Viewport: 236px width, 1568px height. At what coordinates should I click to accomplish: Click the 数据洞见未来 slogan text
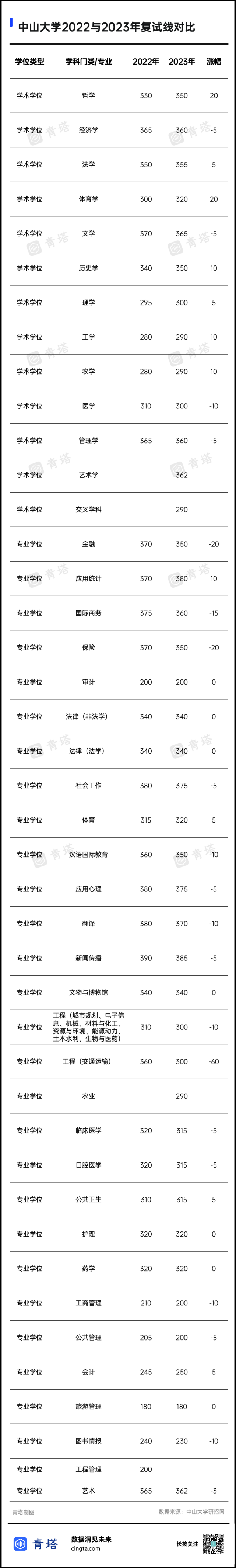tap(91, 1539)
